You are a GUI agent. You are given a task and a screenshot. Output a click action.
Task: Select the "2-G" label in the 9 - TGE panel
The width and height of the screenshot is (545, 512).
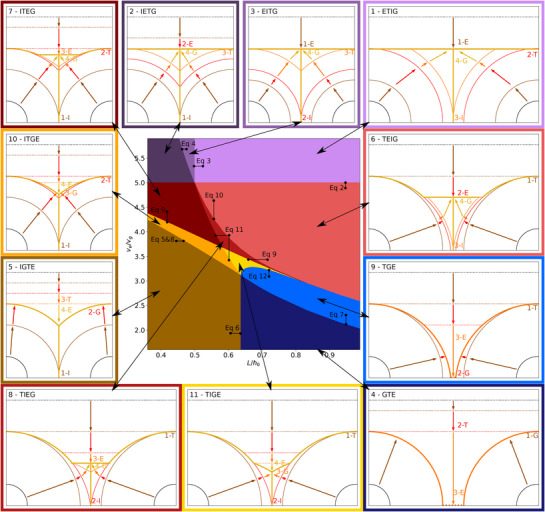[x=463, y=373]
